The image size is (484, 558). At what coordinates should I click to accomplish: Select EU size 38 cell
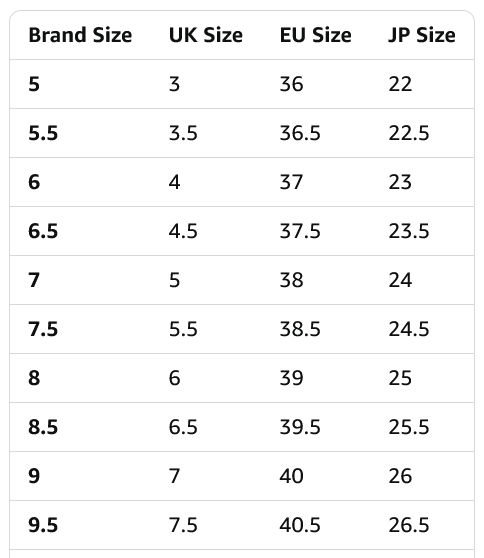pos(291,280)
